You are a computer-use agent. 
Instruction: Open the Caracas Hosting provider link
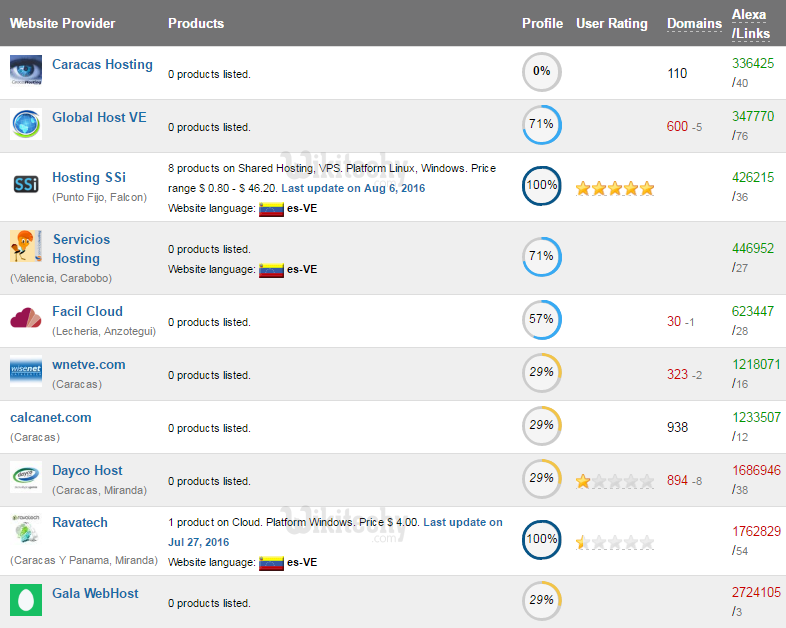pyautogui.click(x=102, y=65)
